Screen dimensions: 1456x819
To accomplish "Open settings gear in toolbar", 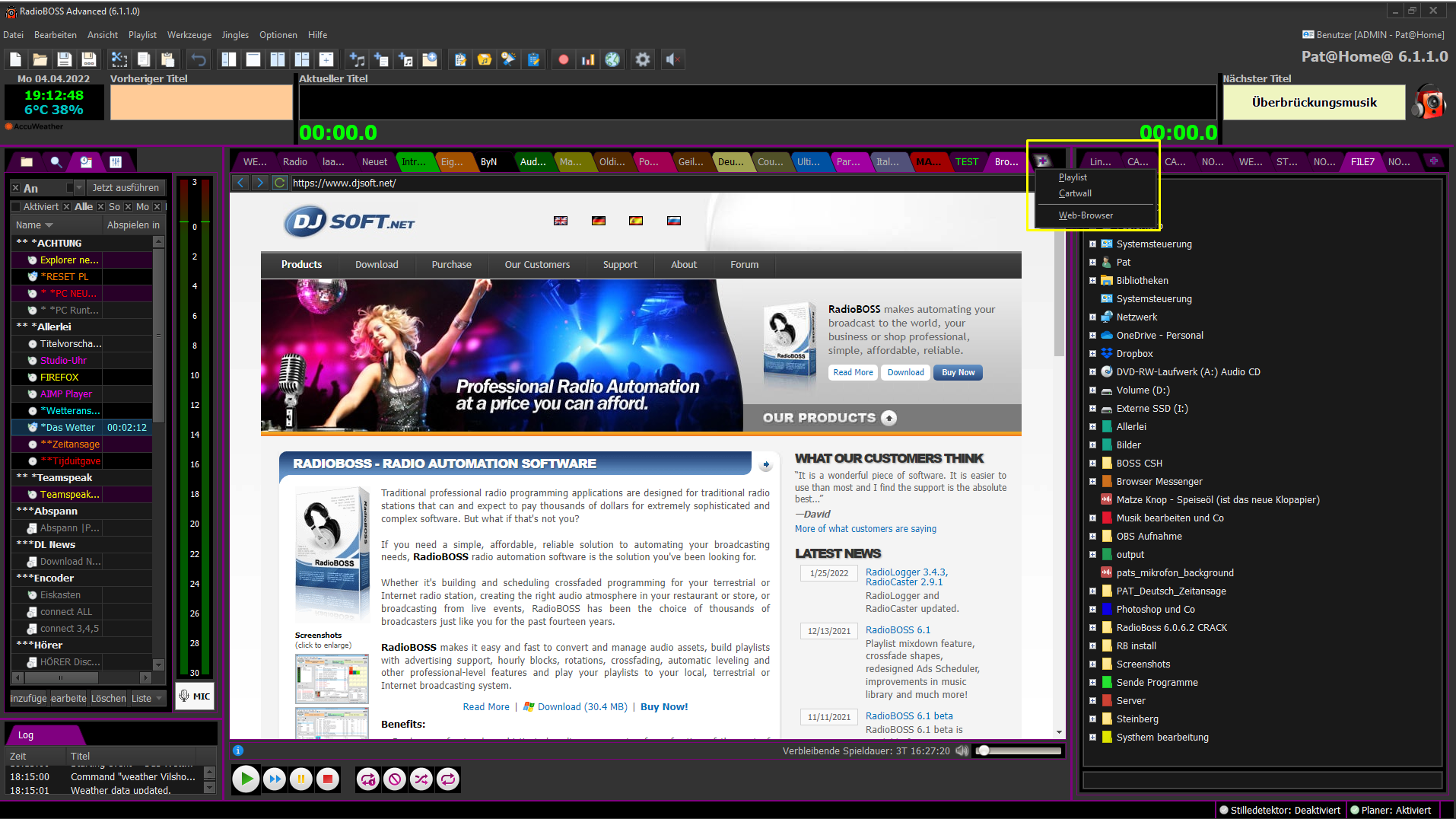I will pyautogui.click(x=643, y=59).
